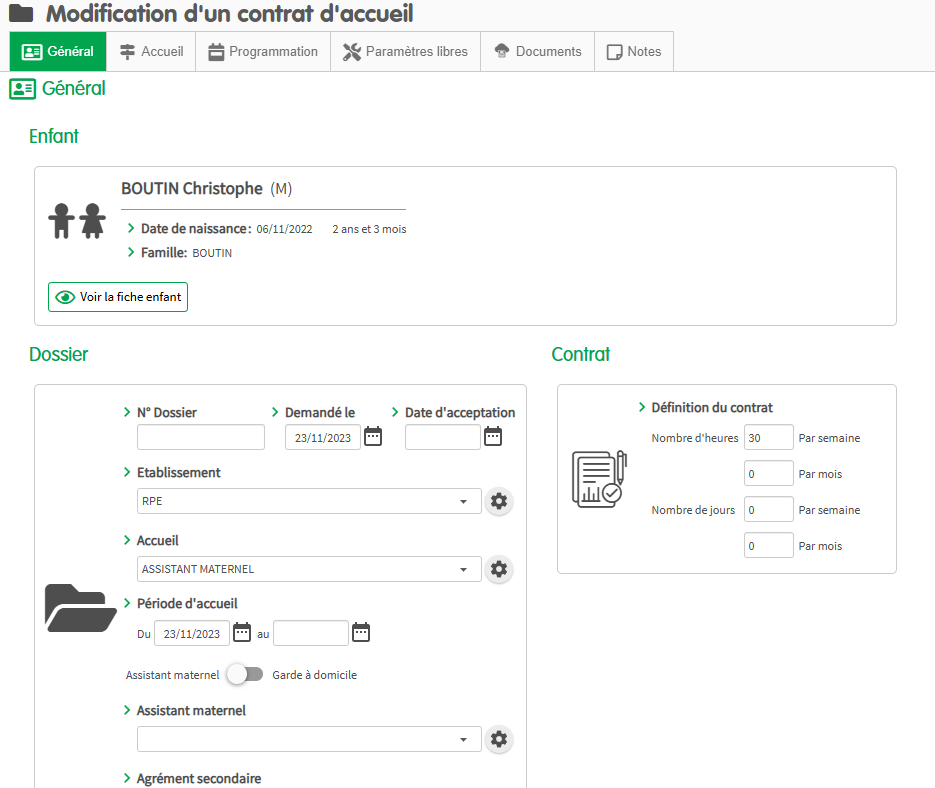The height and width of the screenshot is (788, 935).
Task: Go to the Documents tab
Action: 537,52
